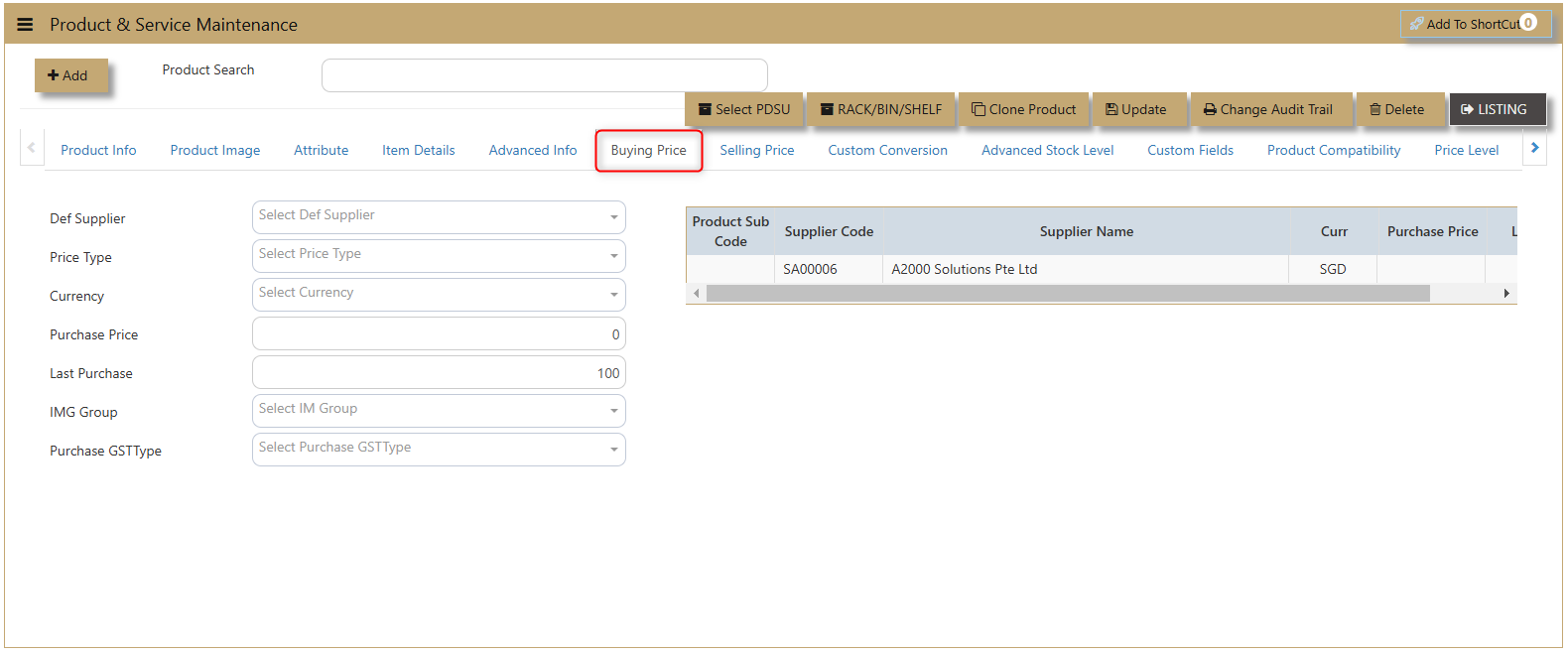This screenshot has height=654, width=1568.
Task: Open the Price Type dropdown
Action: point(439,256)
